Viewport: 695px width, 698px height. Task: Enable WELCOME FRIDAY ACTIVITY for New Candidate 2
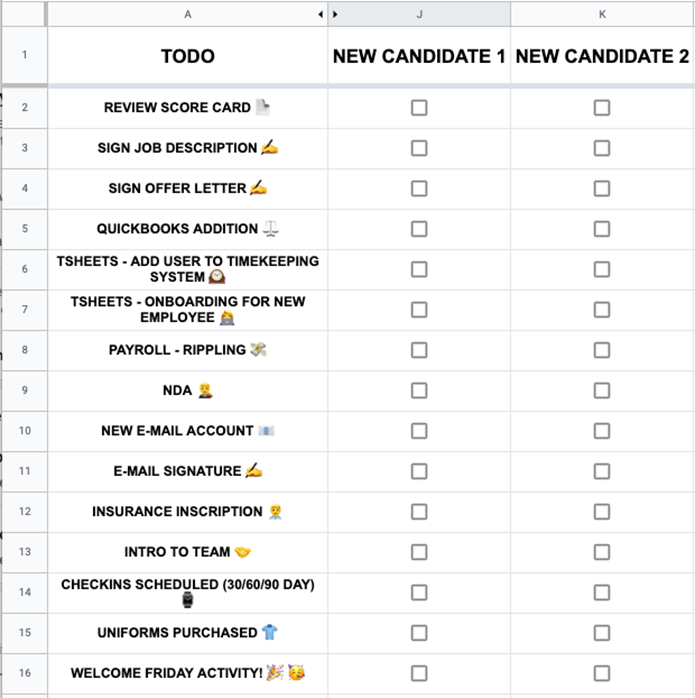click(601, 673)
